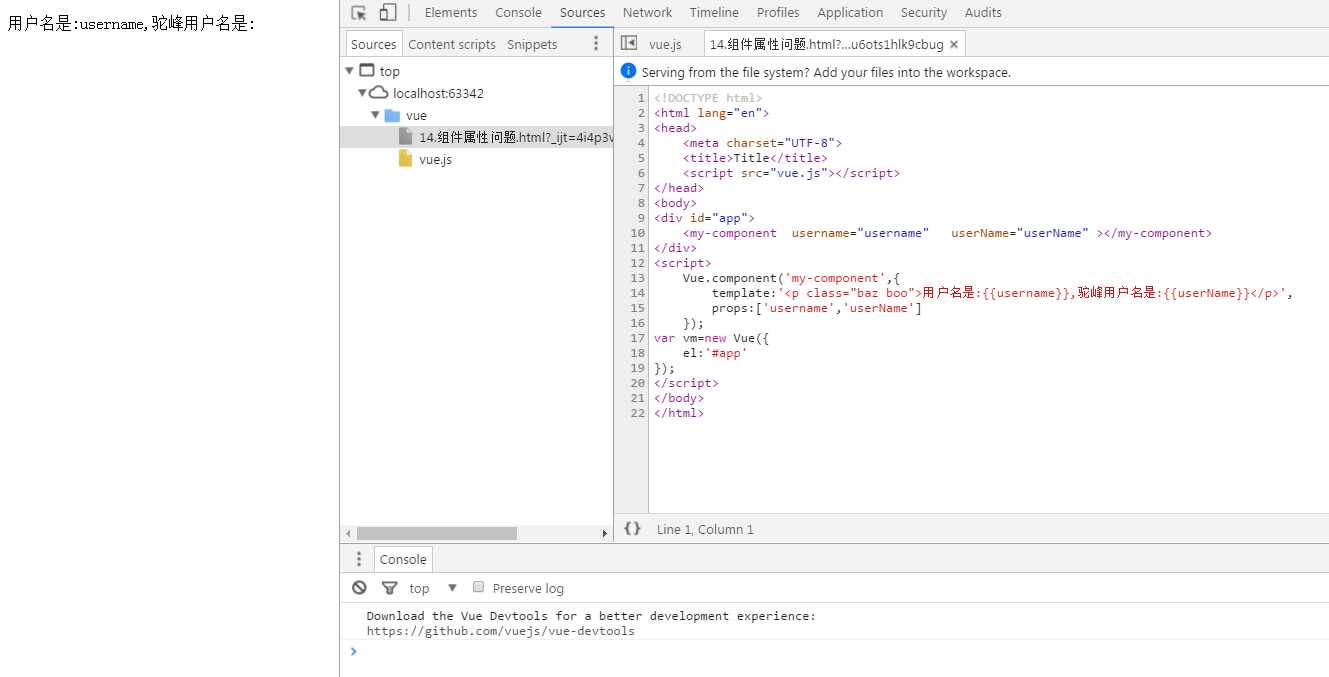Viewport: 1329px width, 677px height.
Task: Click the navigator scrollbar right arrow
Action: 605,534
